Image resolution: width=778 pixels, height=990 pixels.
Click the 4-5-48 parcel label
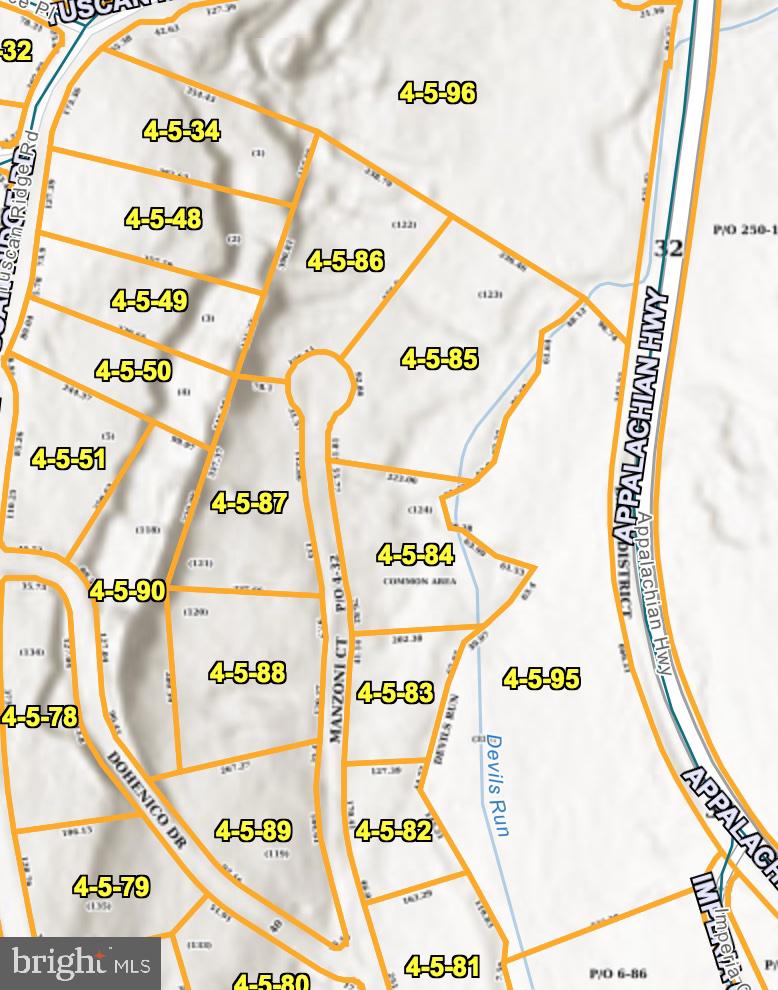[x=164, y=219]
